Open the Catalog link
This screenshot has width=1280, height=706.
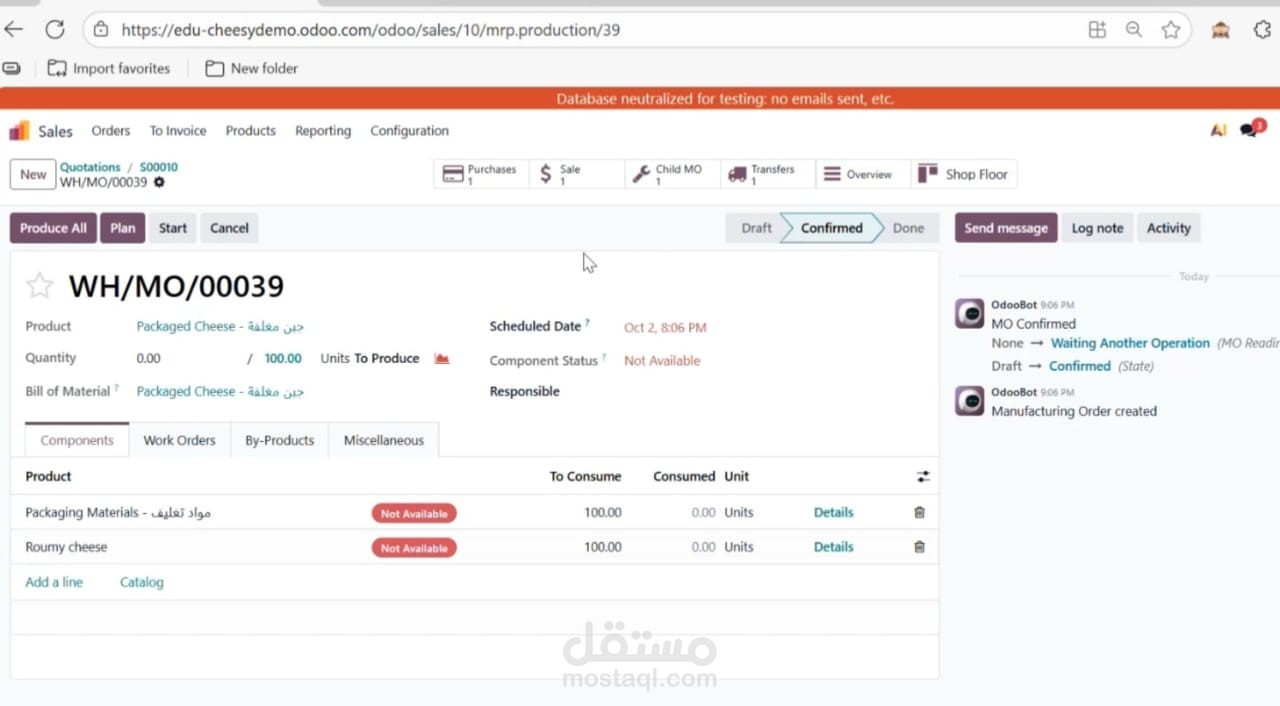pyautogui.click(x=141, y=582)
